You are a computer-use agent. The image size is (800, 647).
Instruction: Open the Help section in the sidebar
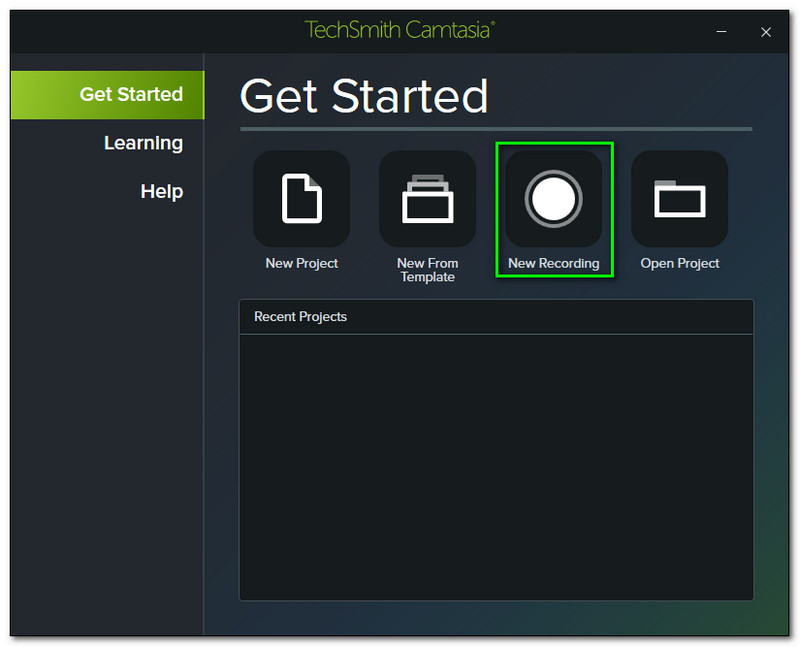pyautogui.click(x=161, y=191)
